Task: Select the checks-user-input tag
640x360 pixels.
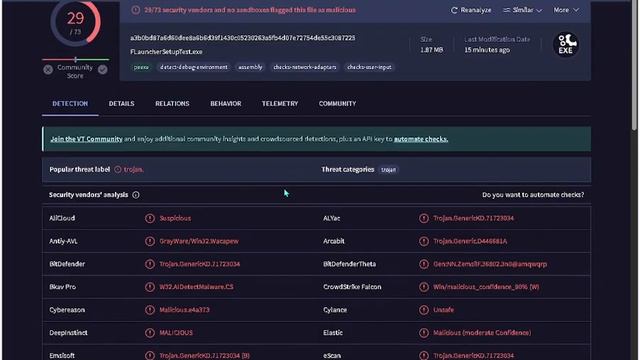Action: click(x=369, y=67)
